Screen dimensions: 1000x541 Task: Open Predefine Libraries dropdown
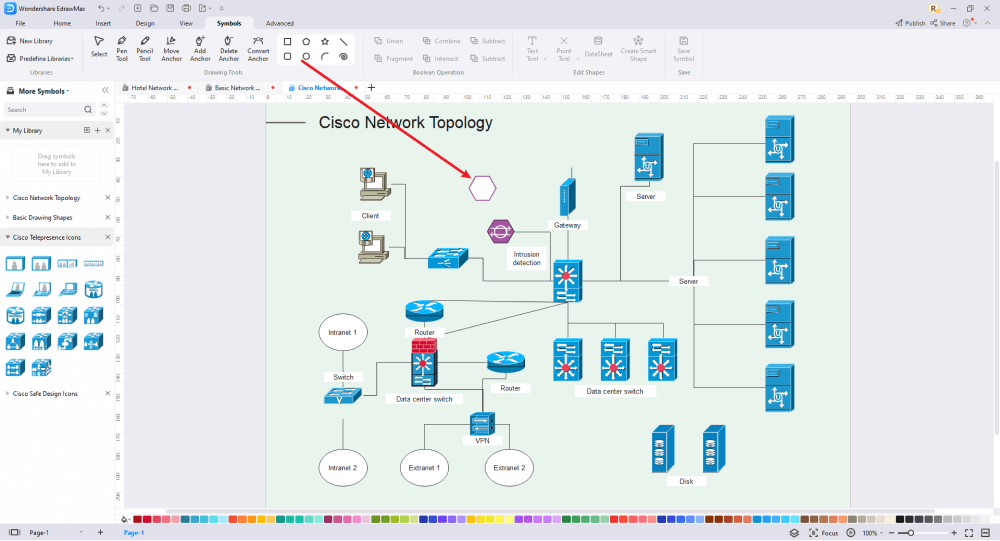point(40,59)
